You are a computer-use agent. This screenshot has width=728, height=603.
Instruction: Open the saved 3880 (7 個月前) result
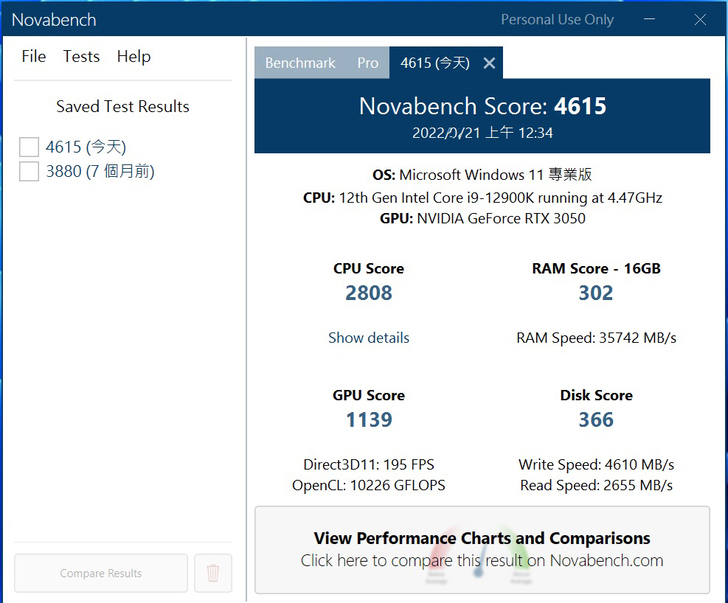click(100, 172)
